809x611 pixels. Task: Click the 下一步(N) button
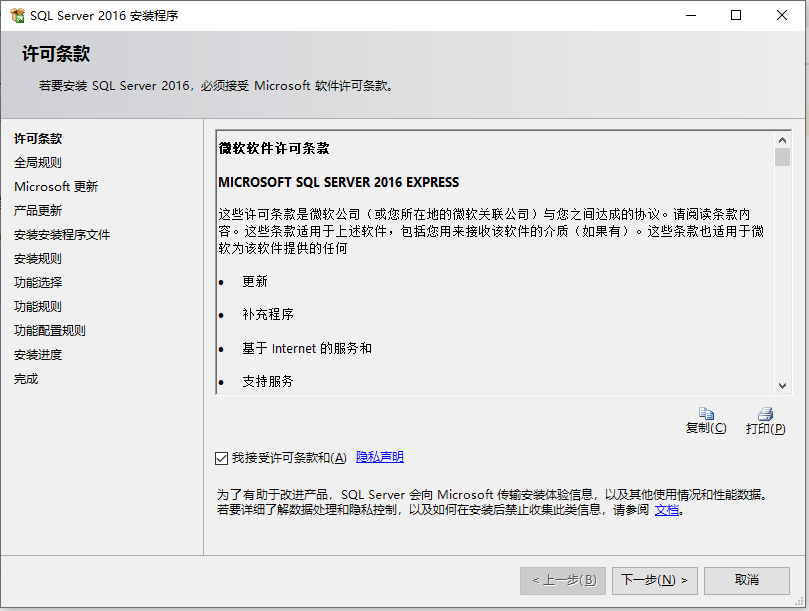click(654, 580)
